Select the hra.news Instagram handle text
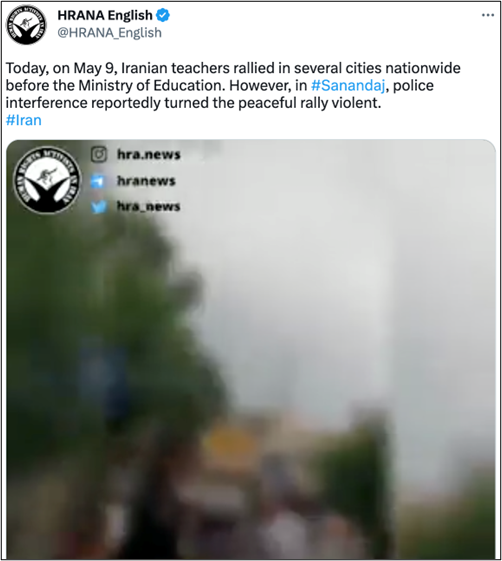 [148, 155]
